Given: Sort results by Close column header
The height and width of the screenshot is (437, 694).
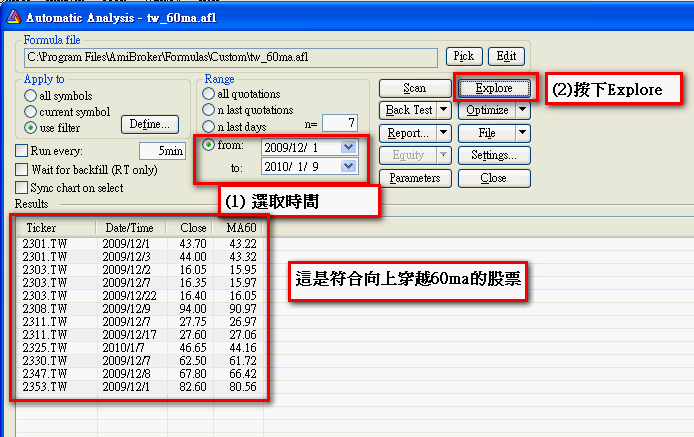Looking at the screenshot, I should click(189, 228).
